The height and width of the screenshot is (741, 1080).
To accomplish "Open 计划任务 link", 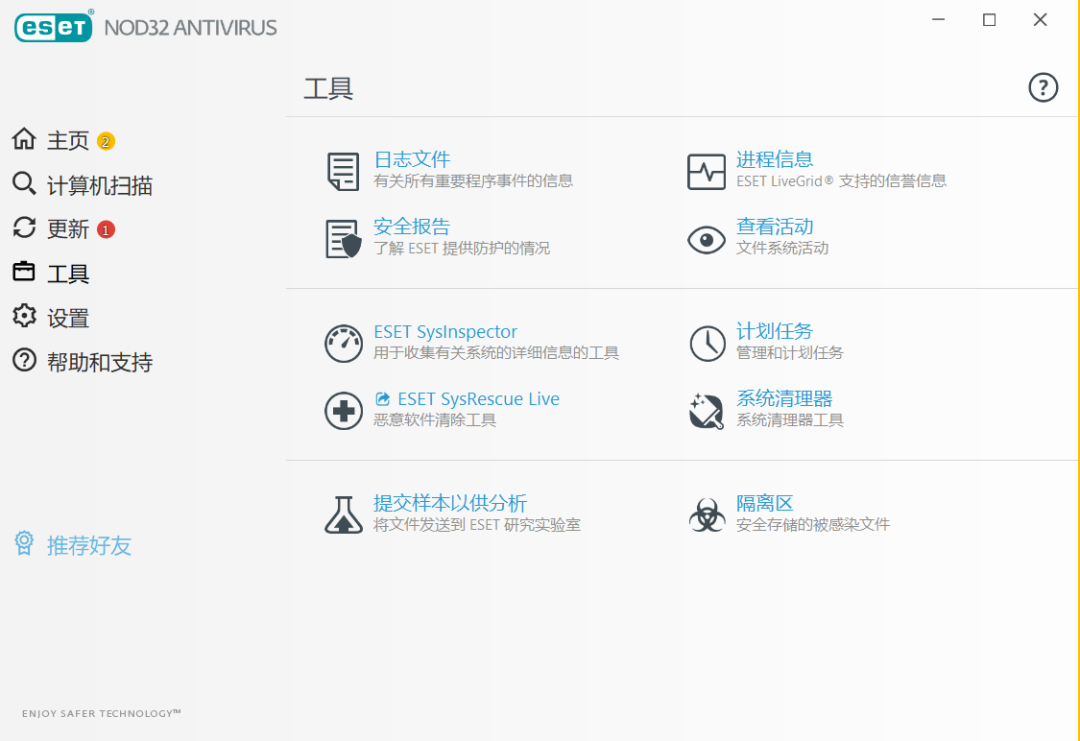I will 774,331.
